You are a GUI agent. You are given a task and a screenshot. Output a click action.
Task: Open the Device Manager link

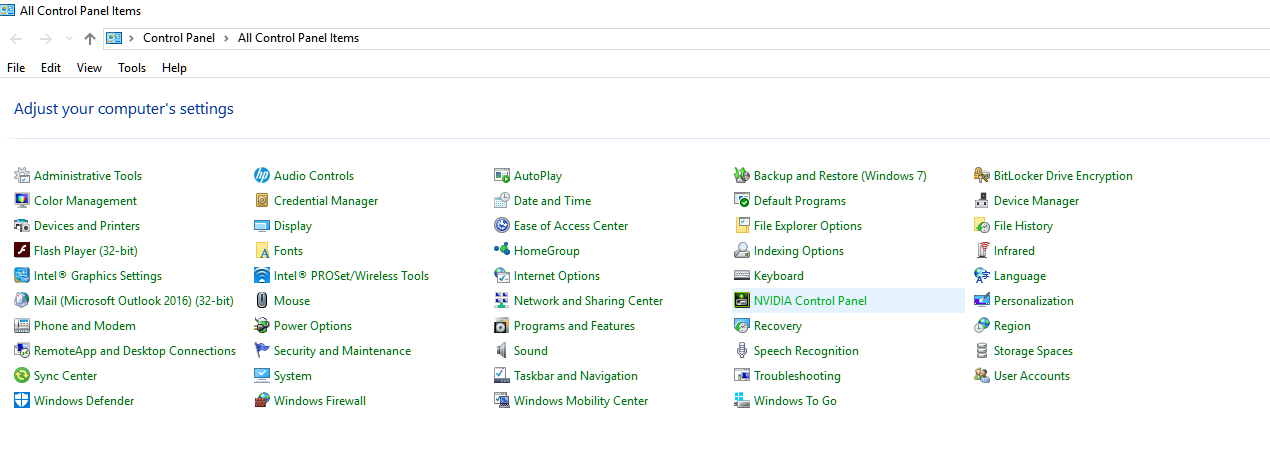point(1036,201)
